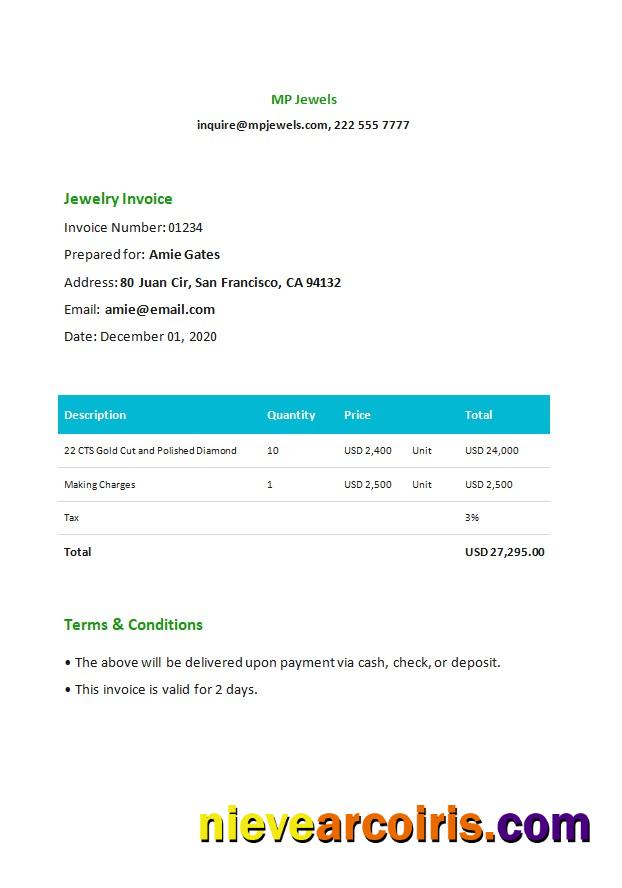
Task: Click the invoice valid for 2 days line
Action: pos(166,689)
